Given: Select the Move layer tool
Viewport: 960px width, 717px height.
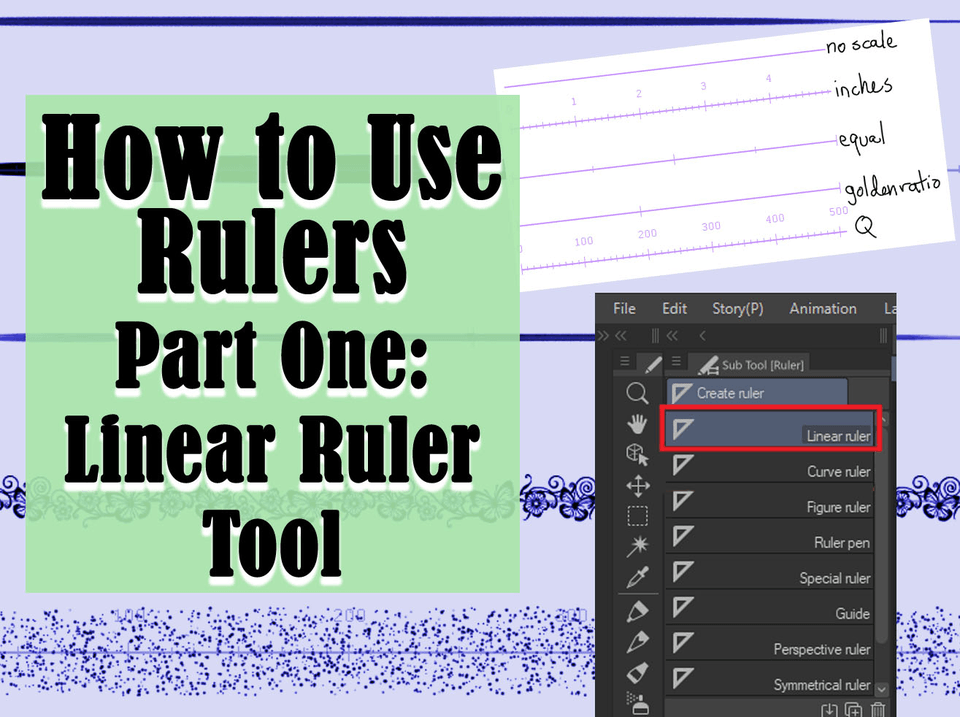Looking at the screenshot, I should point(637,486).
